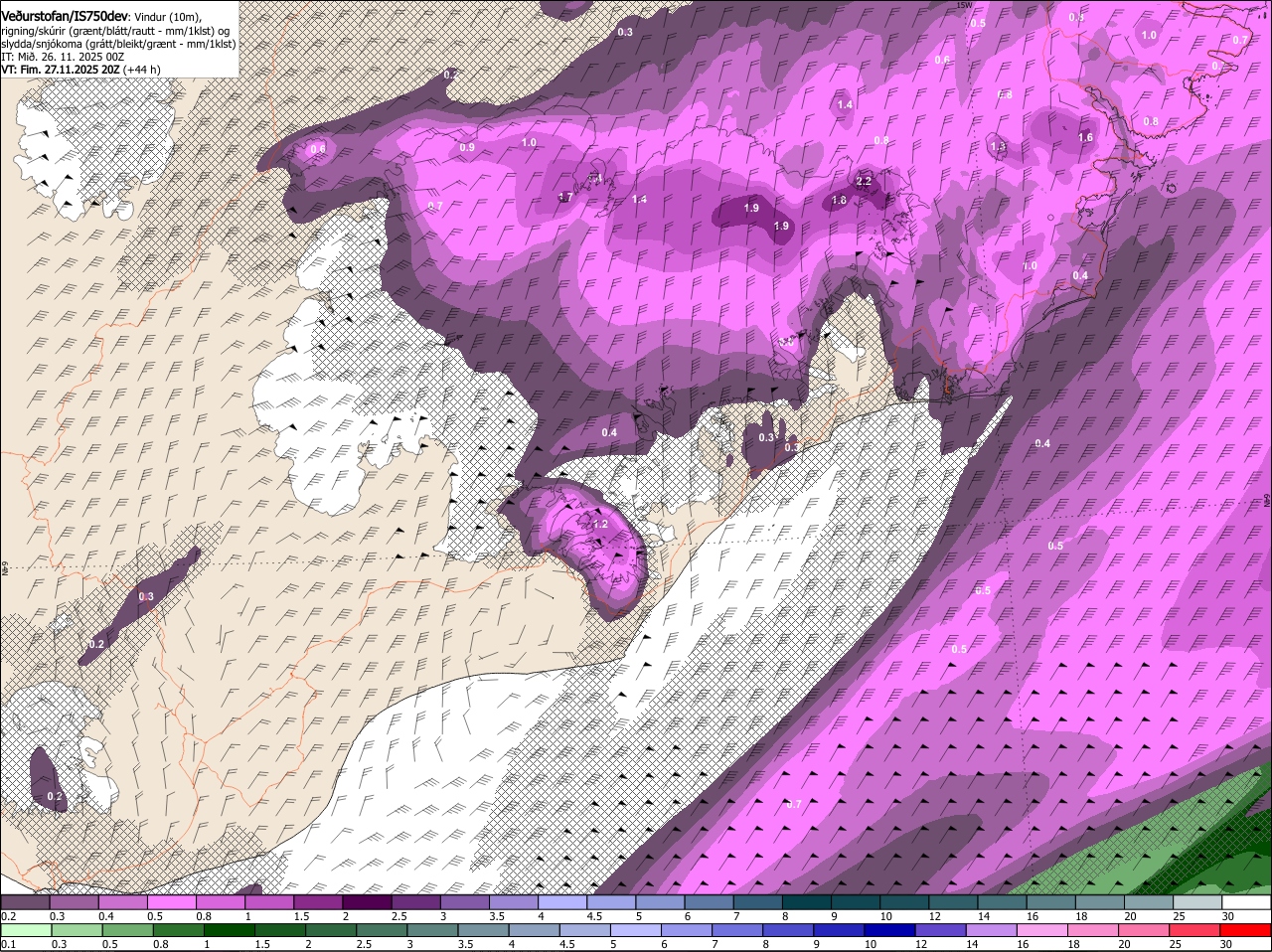Click the 1.3 precipitation value on map
This screenshot has width=1272, height=952.
pos(998,146)
